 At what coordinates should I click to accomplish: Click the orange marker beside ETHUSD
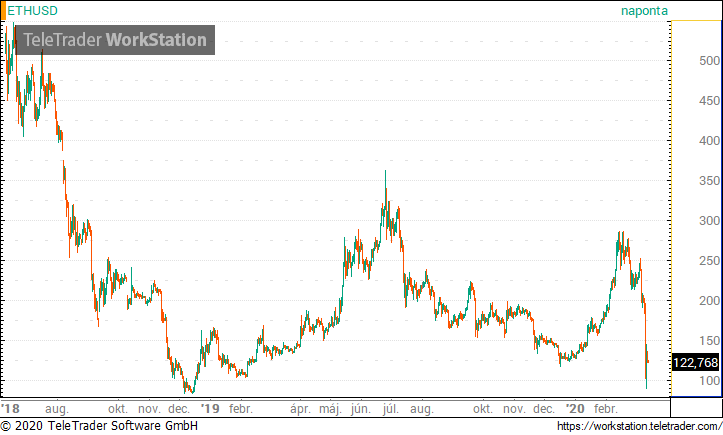coord(3,11)
